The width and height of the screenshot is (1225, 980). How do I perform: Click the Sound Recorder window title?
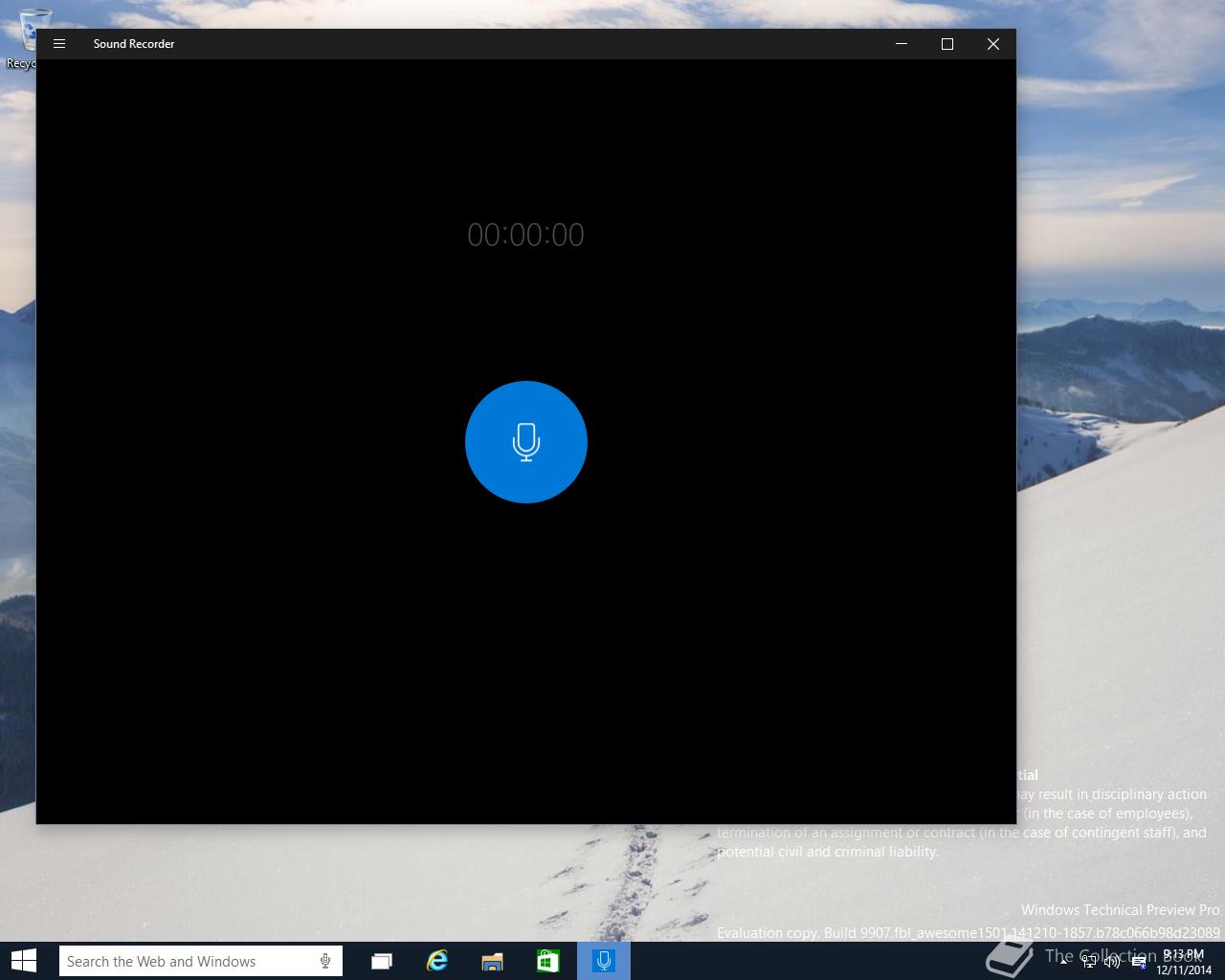pos(134,44)
